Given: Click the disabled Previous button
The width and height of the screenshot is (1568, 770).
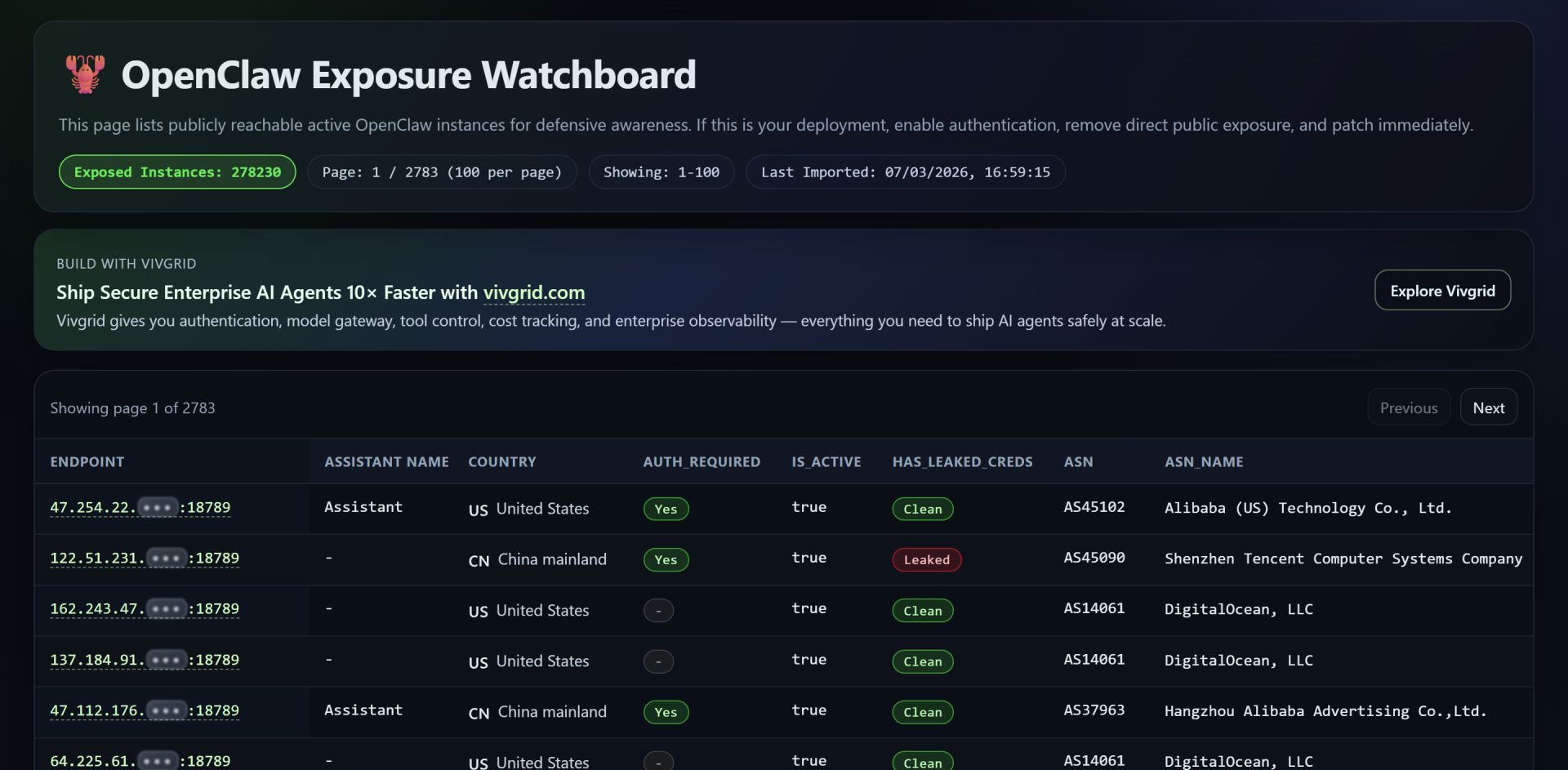Looking at the screenshot, I should pyautogui.click(x=1408, y=407).
